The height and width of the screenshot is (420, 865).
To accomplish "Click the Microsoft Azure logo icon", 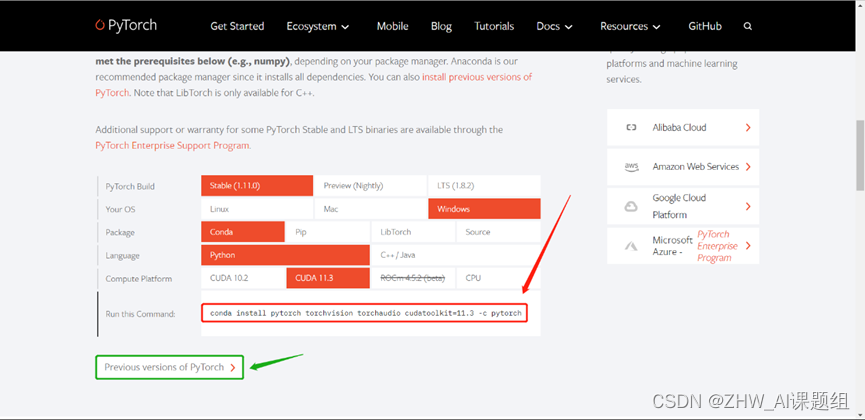I will (x=631, y=246).
